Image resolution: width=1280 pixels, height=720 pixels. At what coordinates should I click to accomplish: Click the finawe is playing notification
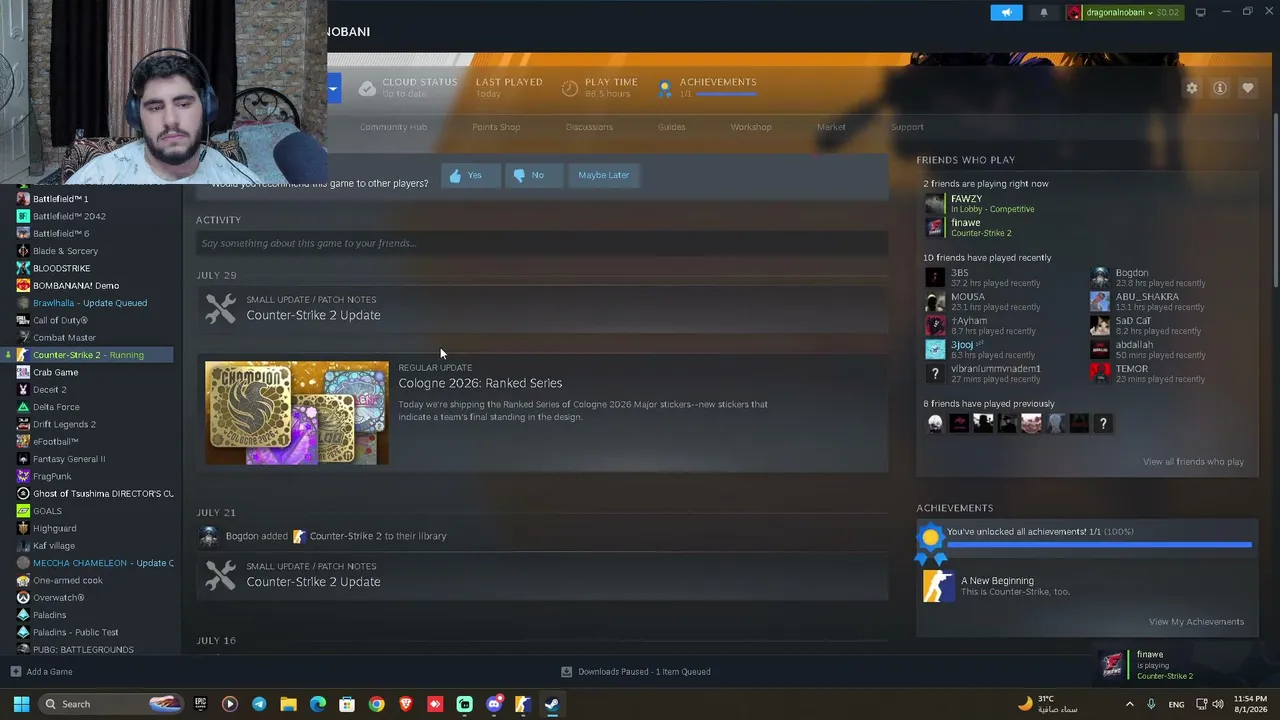coord(1184,666)
